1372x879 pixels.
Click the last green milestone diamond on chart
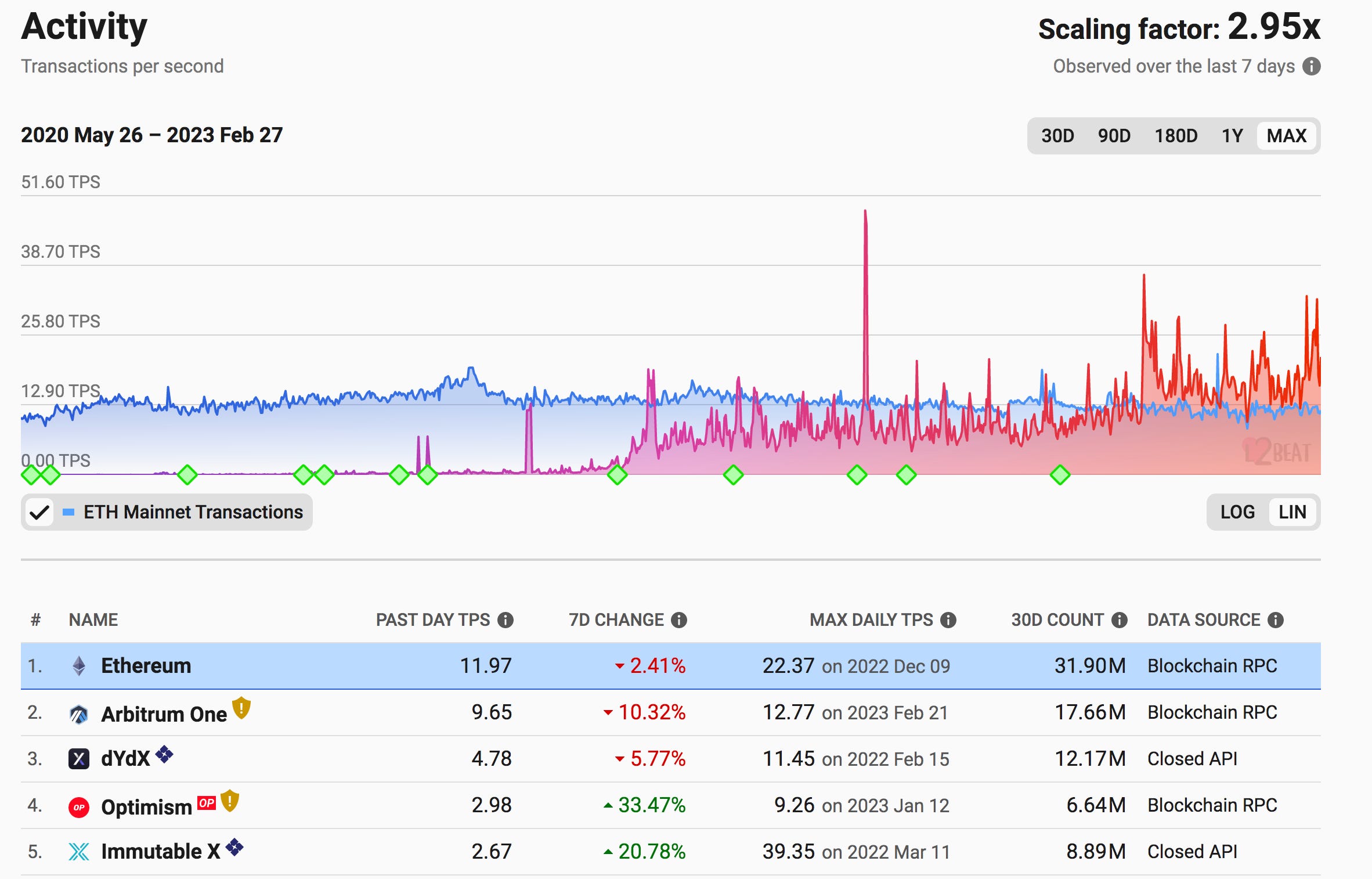click(x=1060, y=475)
